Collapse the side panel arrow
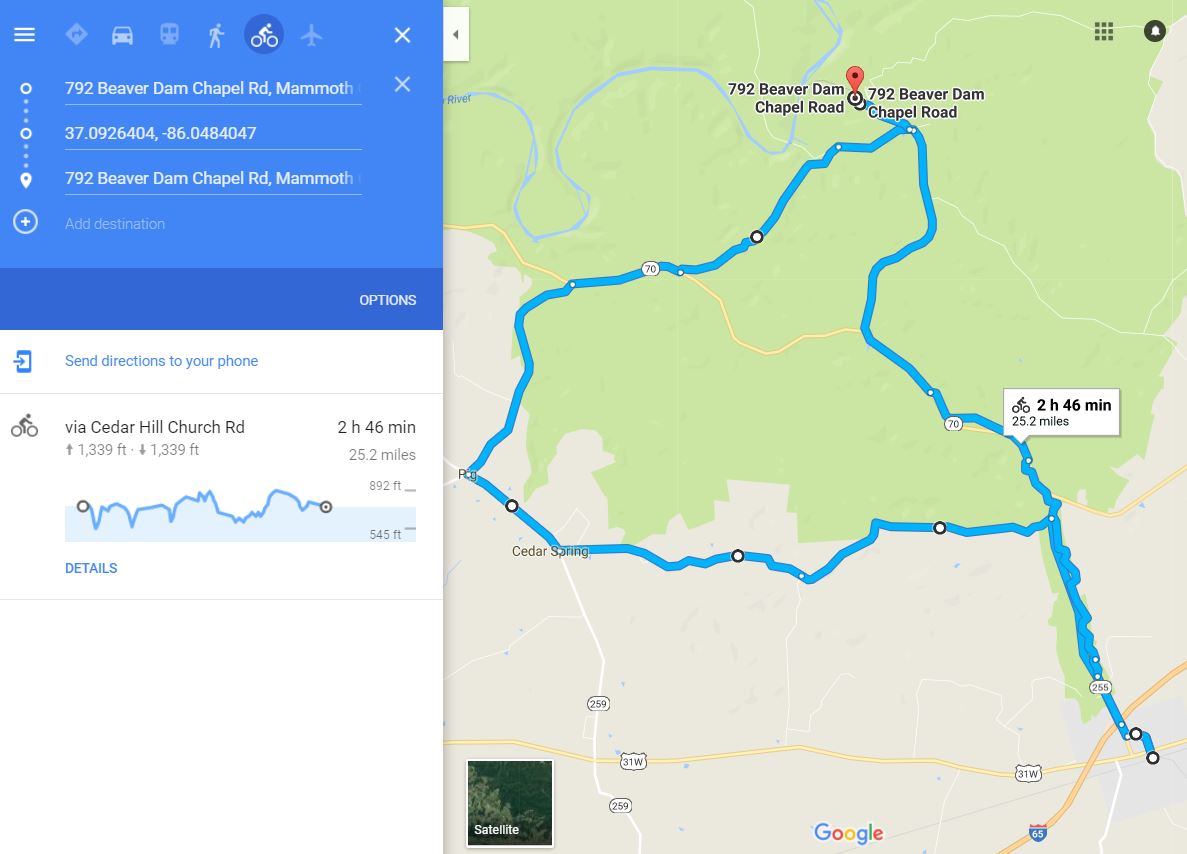Viewport: 1187px width, 854px height. tap(456, 34)
